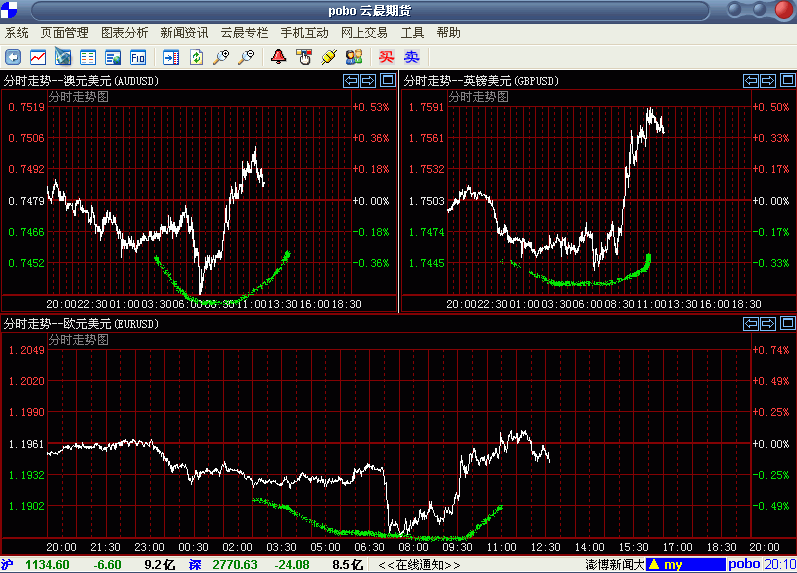Click the red 买 buy button
Screen dimensions: 797x573
click(386, 57)
